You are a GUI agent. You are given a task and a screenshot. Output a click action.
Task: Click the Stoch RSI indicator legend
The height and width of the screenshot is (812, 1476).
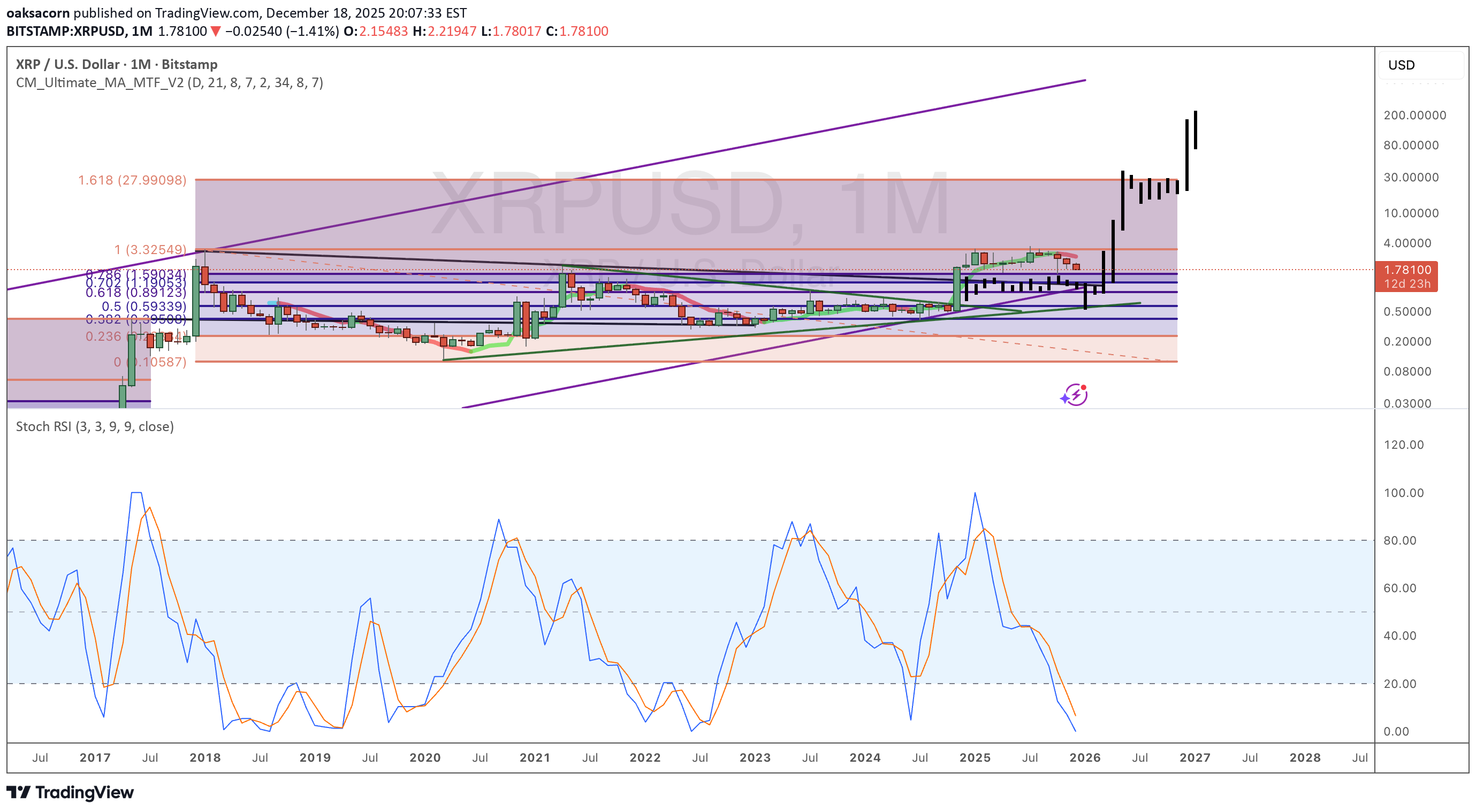tap(95, 427)
